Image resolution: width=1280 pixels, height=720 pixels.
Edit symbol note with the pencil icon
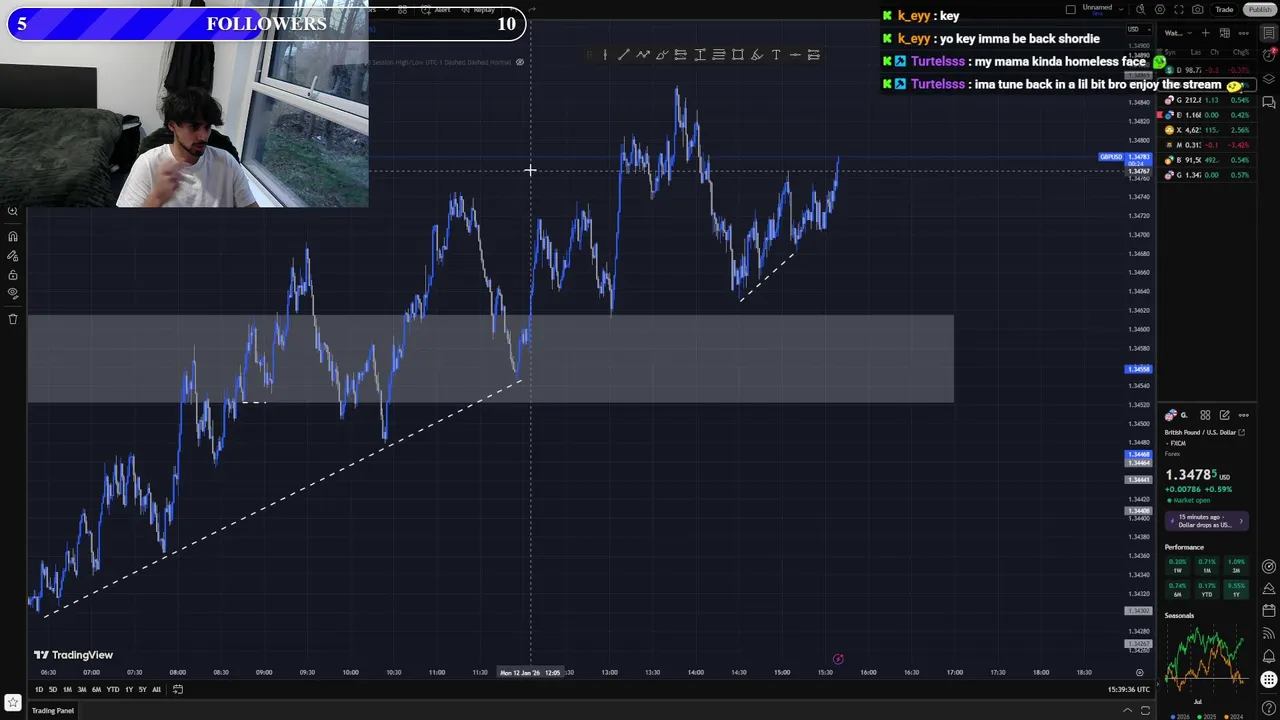click(1225, 415)
